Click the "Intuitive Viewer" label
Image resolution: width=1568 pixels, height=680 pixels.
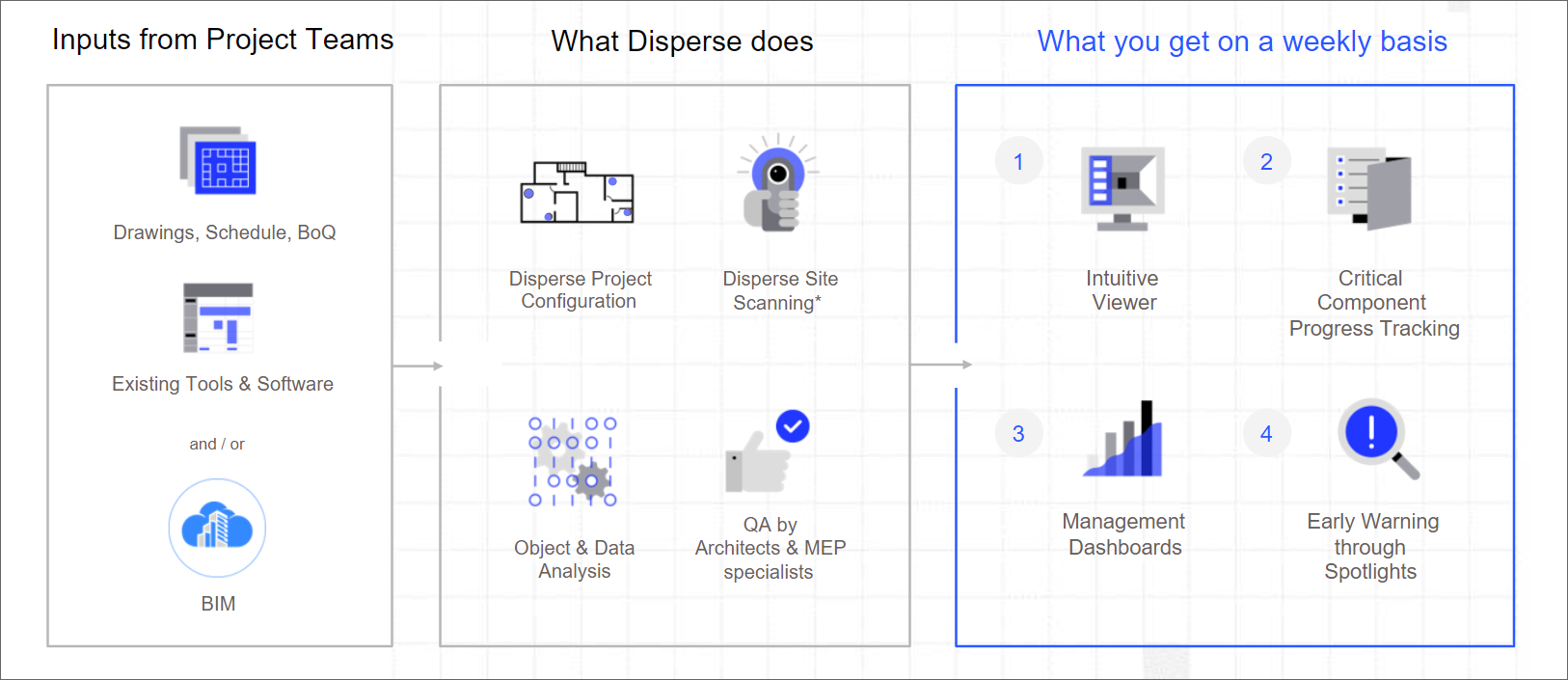[x=1122, y=290]
